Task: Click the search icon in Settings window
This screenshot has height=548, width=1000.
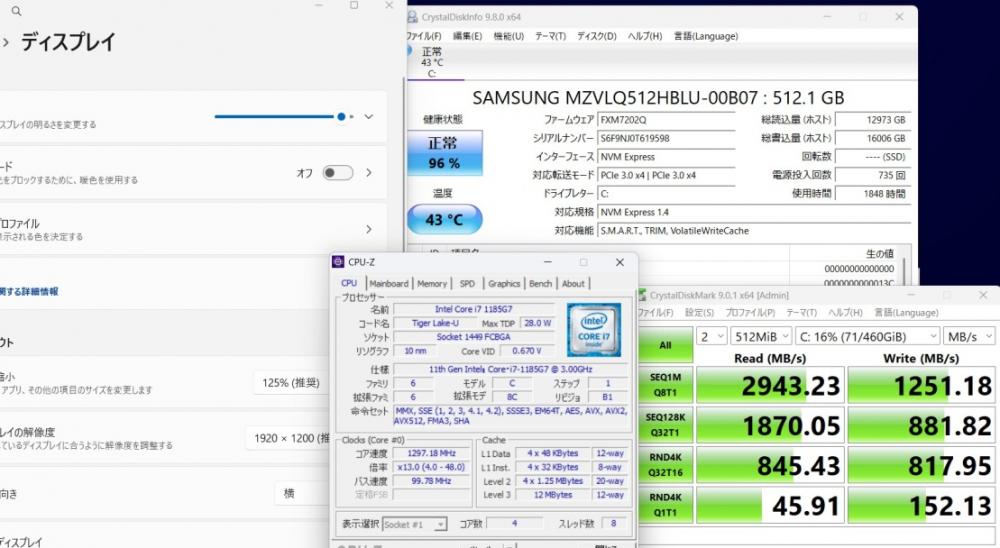Action: (17, 11)
